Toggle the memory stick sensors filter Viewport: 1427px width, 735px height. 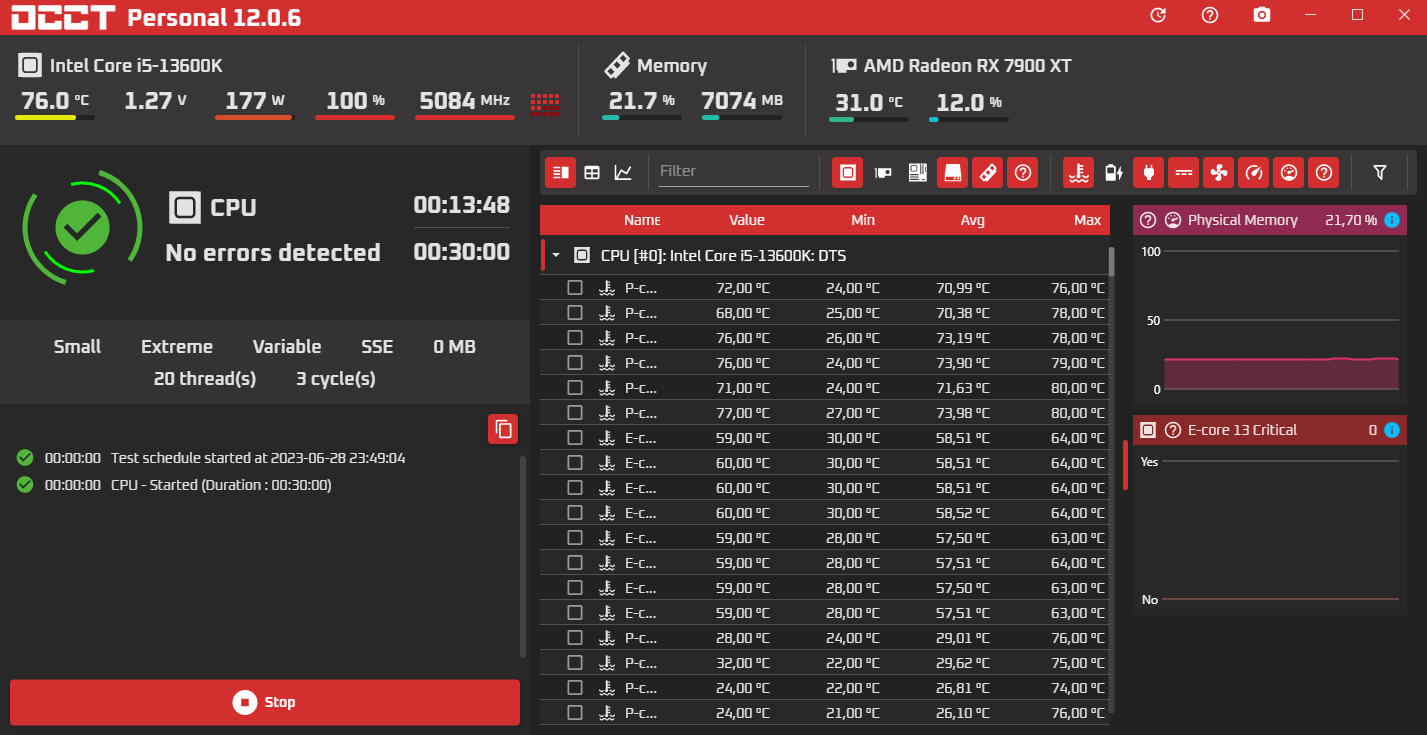click(987, 172)
